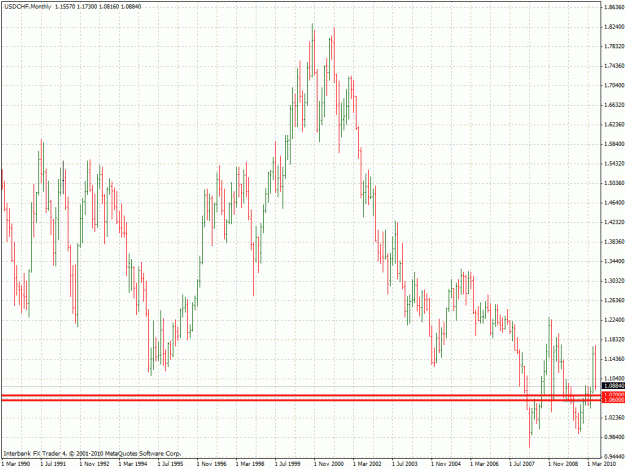Viewport: 625px width, 469px height.
Task: Select the upper red horizontal line at 1.07000
Action: [x=301, y=395]
